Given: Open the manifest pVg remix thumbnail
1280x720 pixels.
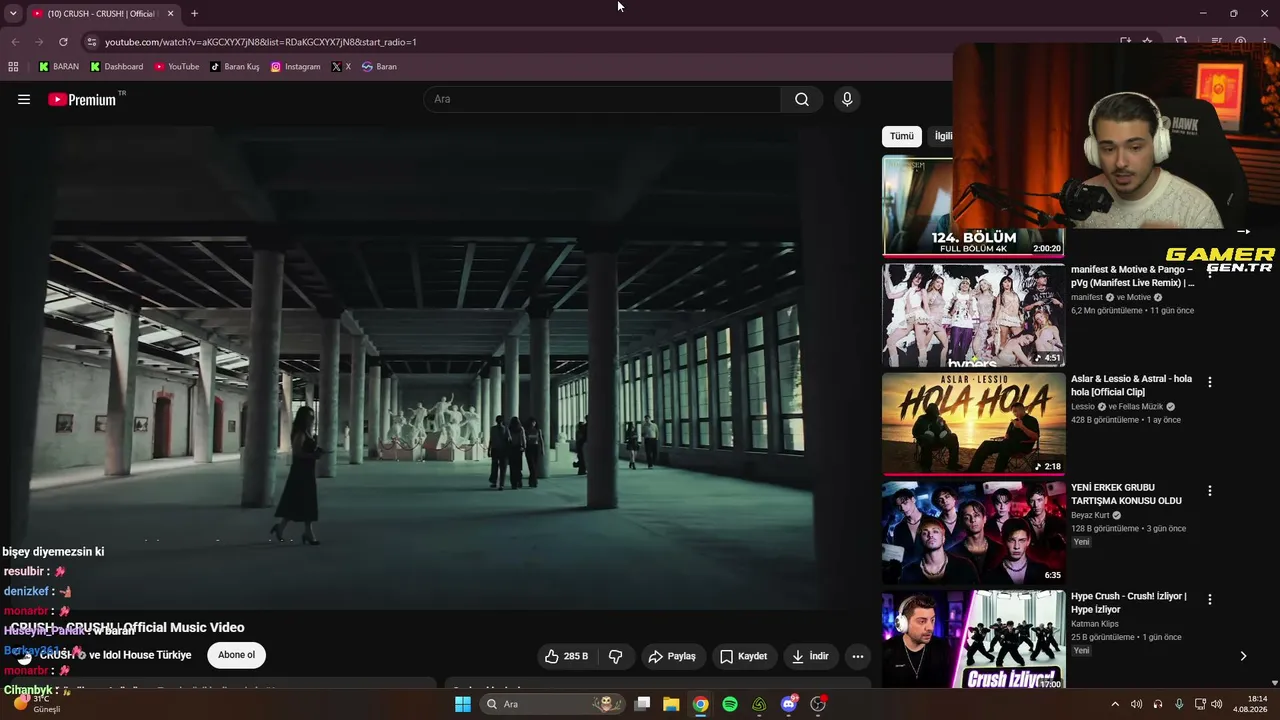Looking at the screenshot, I should 973,315.
